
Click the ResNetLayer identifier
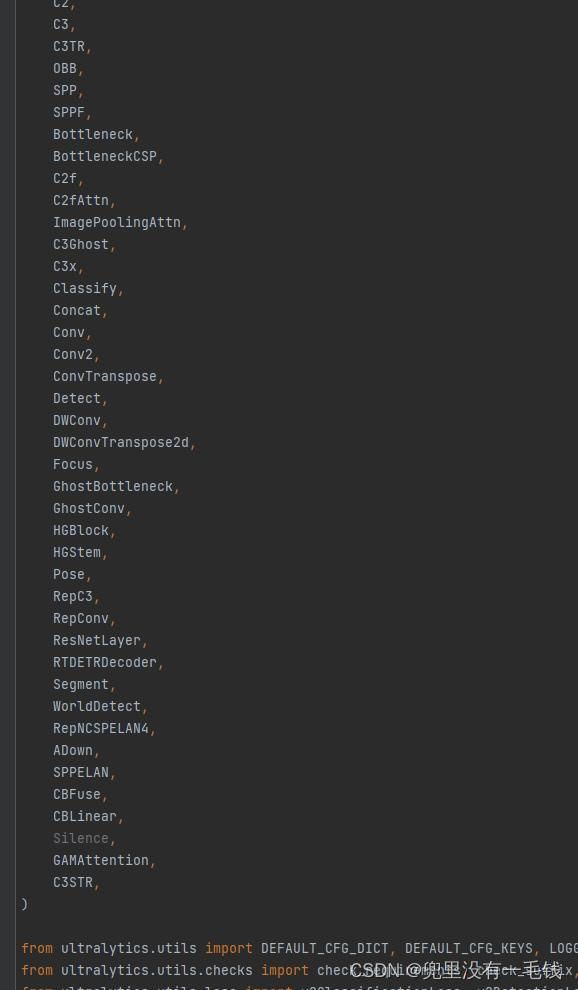(97, 640)
